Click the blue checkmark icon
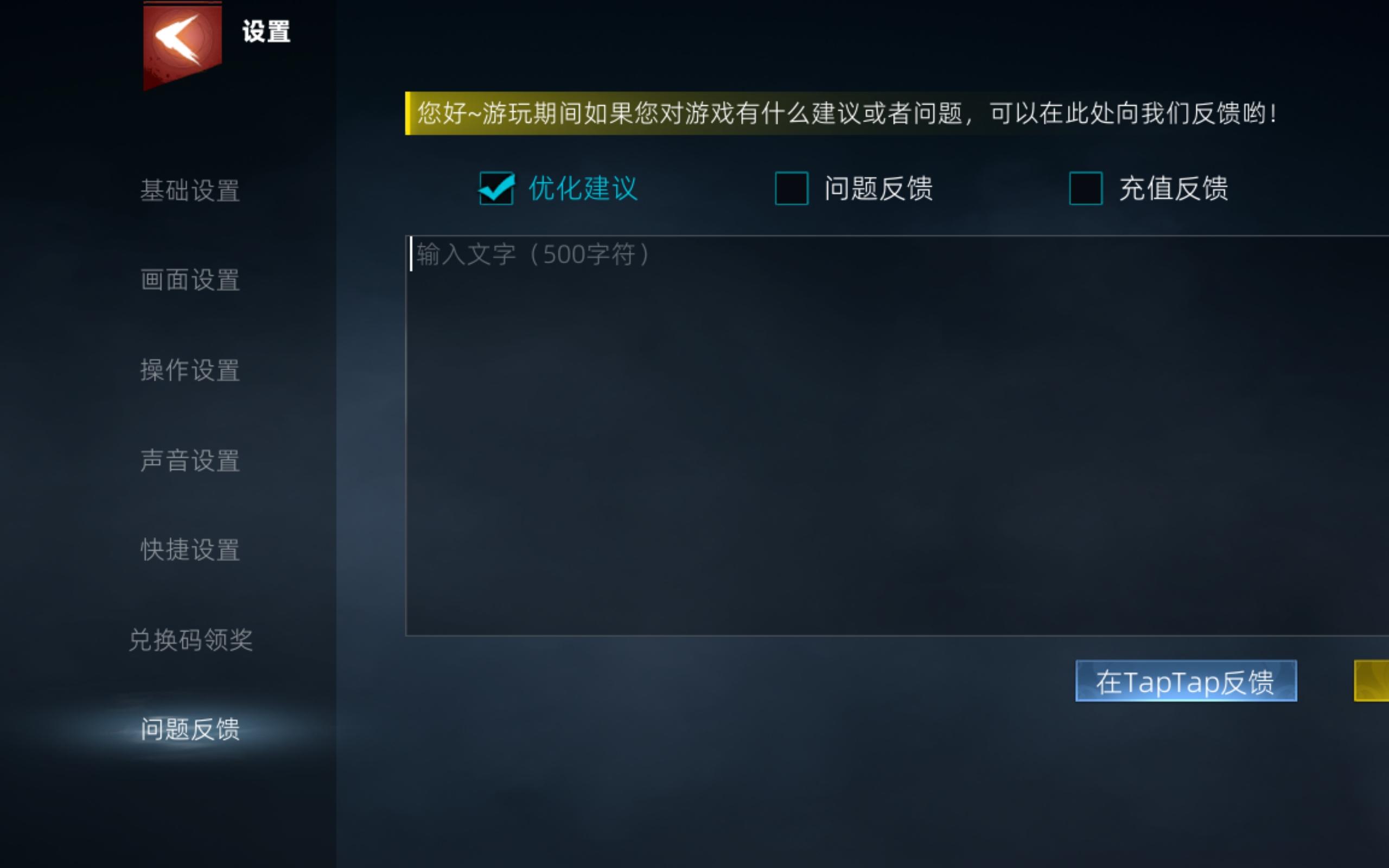Image resolution: width=1389 pixels, height=868 pixels. tap(496, 187)
